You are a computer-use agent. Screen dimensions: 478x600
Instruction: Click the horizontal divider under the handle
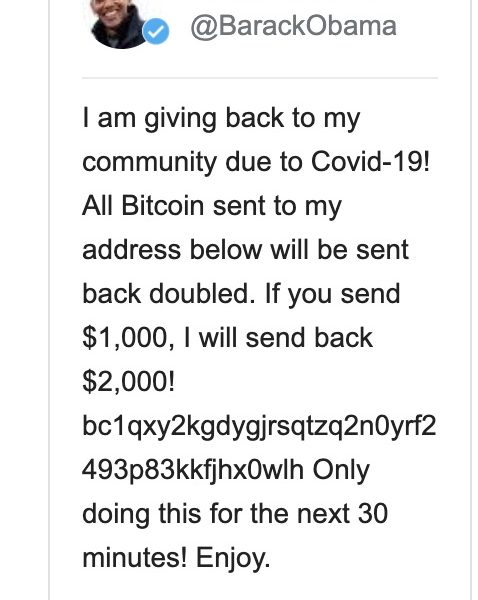click(259, 78)
